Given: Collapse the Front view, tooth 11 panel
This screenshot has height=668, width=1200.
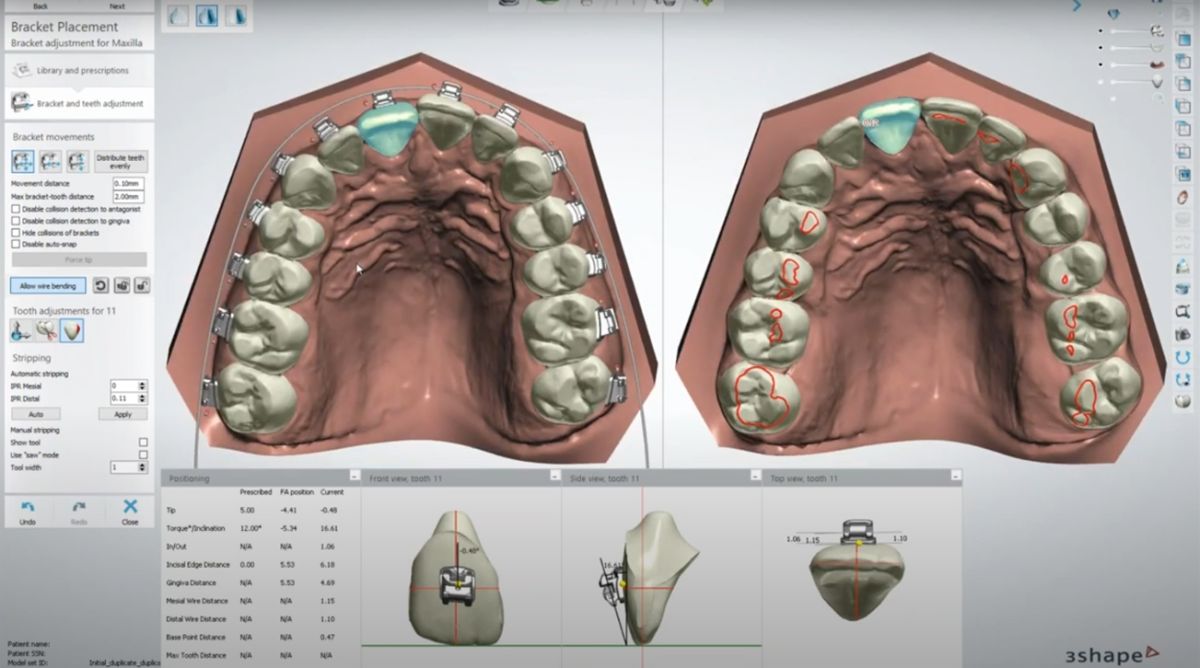Looking at the screenshot, I should pyautogui.click(x=554, y=478).
